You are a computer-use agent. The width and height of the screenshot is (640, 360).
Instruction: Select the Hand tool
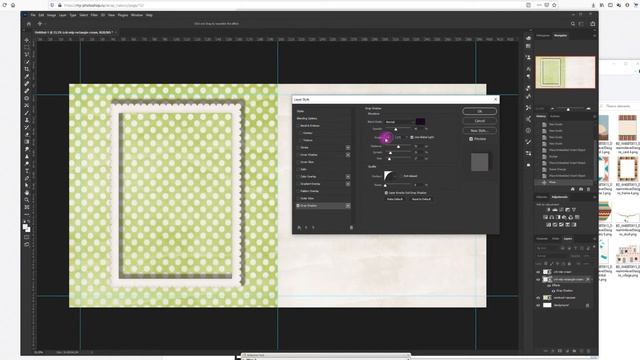click(x=27, y=193)
